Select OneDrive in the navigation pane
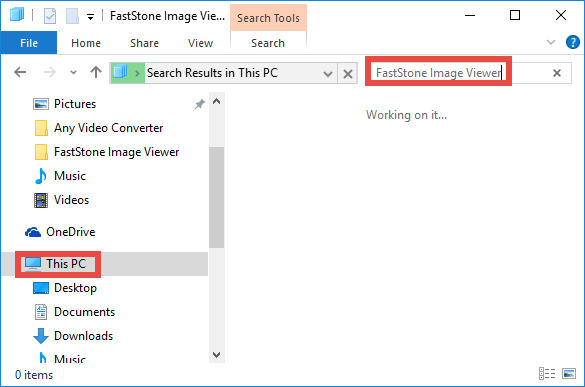This screenshot has height=387, width=585. pos(60,232)
